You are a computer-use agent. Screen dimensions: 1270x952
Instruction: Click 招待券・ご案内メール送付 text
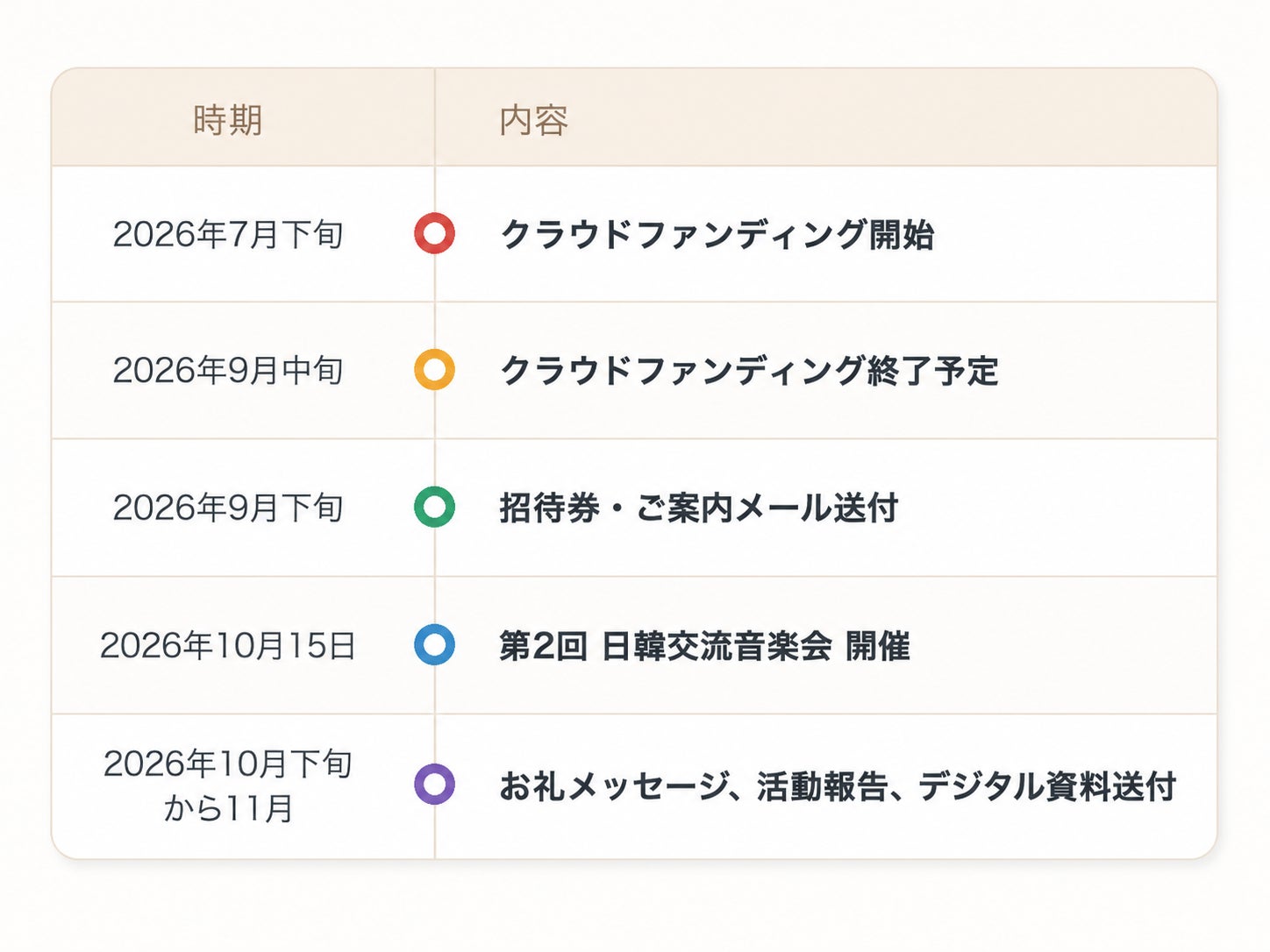[x=699, y=508]
